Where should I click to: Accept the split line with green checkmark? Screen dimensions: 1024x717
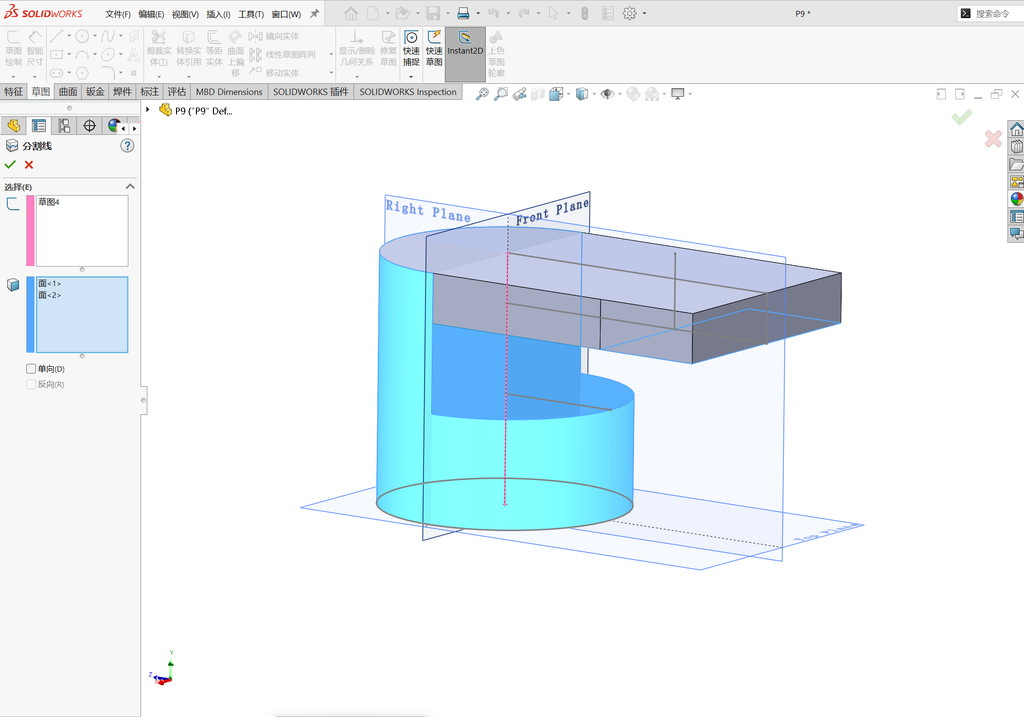(x=10, y=165)
